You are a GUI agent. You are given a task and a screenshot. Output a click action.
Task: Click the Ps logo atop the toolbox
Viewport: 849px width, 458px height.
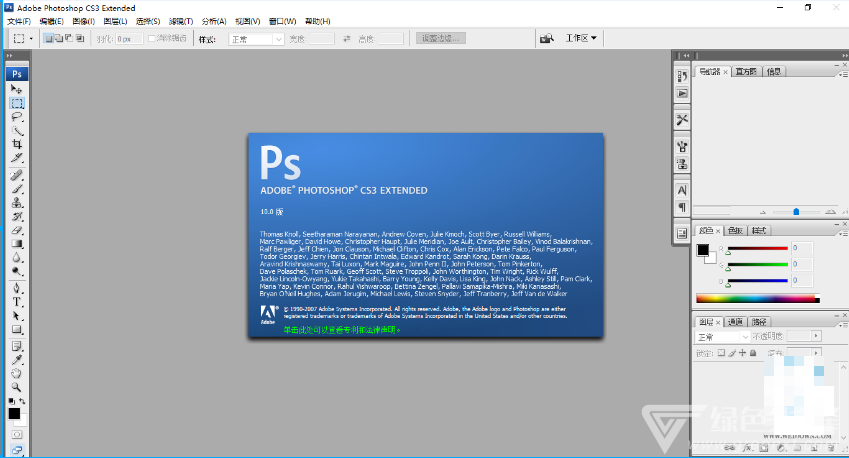coord(17,74)
